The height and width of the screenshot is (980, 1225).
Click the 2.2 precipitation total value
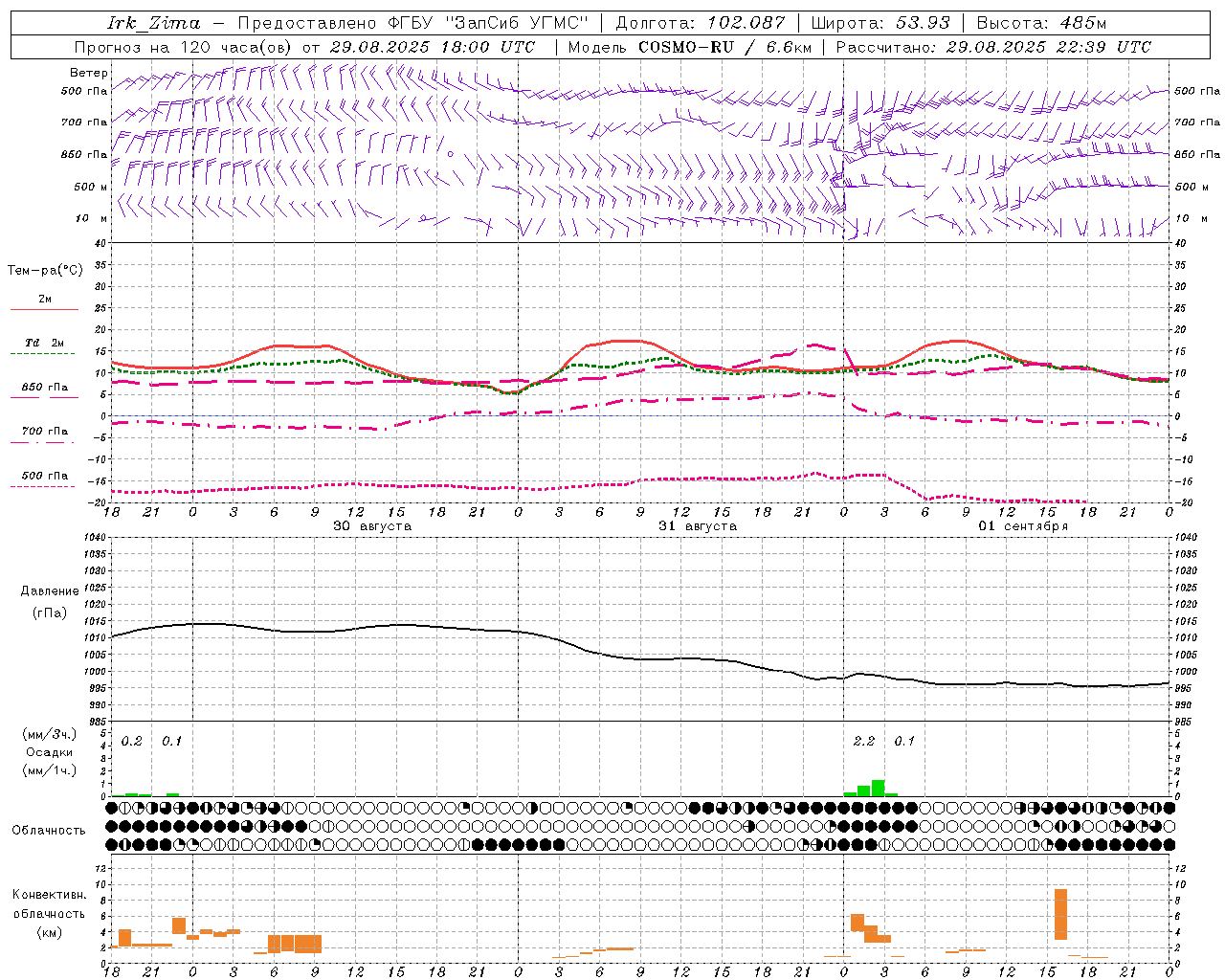(x=863, y=741)
